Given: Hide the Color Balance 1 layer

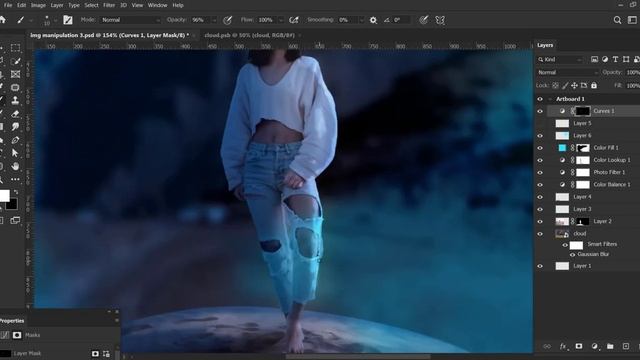Looking at the screenshot, I should pos(540,184).
